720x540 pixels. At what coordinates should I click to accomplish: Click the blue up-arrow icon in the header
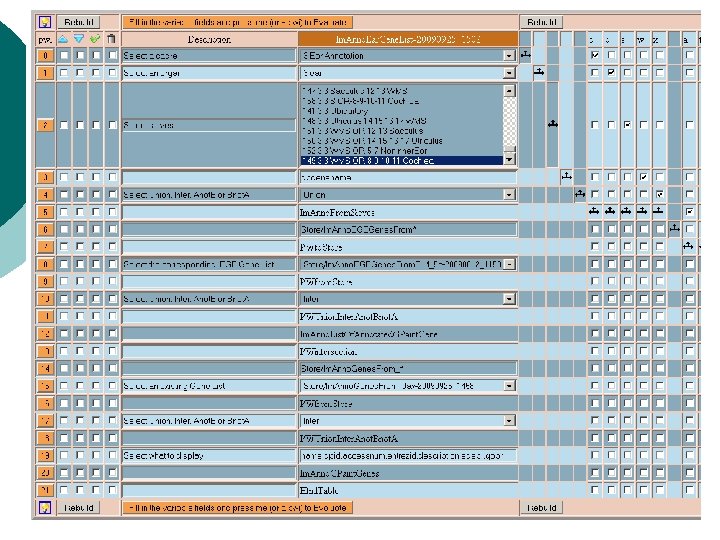pos(63,39)
